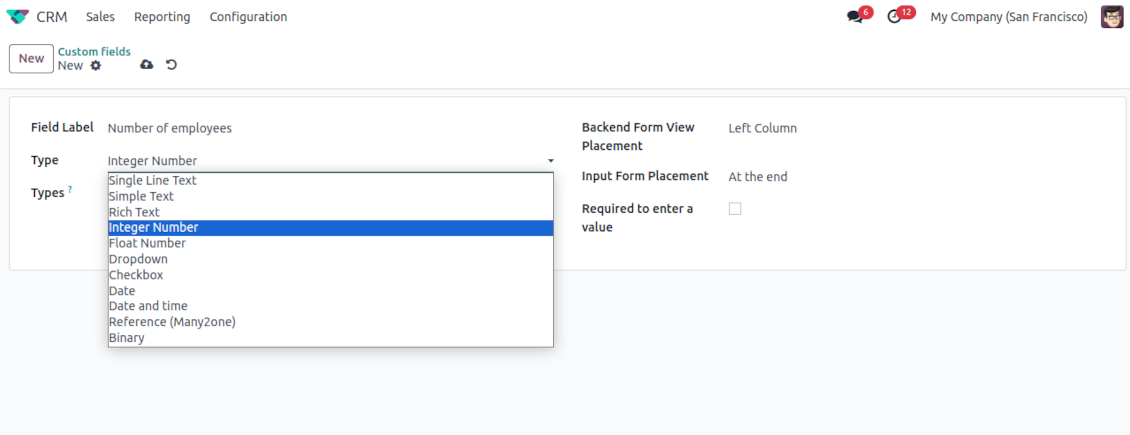Discard changes with undo arrow icon
The height and width of the screenshot is (435, 1130).
[x=171, y=65]
